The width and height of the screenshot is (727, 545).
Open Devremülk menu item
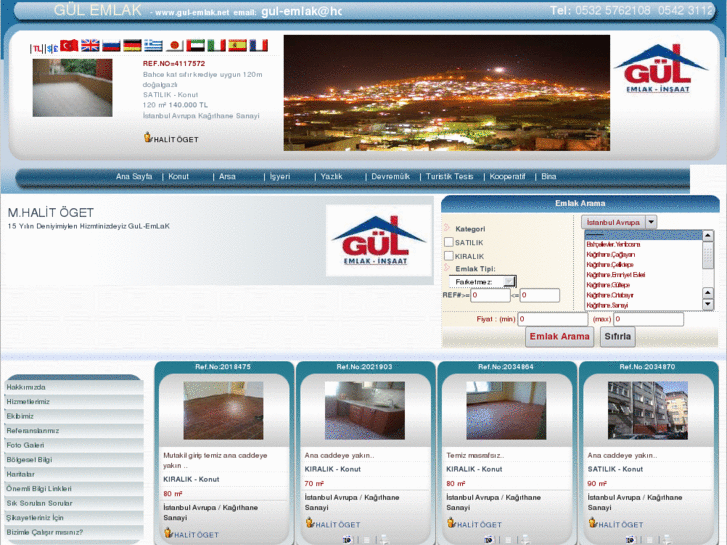[390, 177]
